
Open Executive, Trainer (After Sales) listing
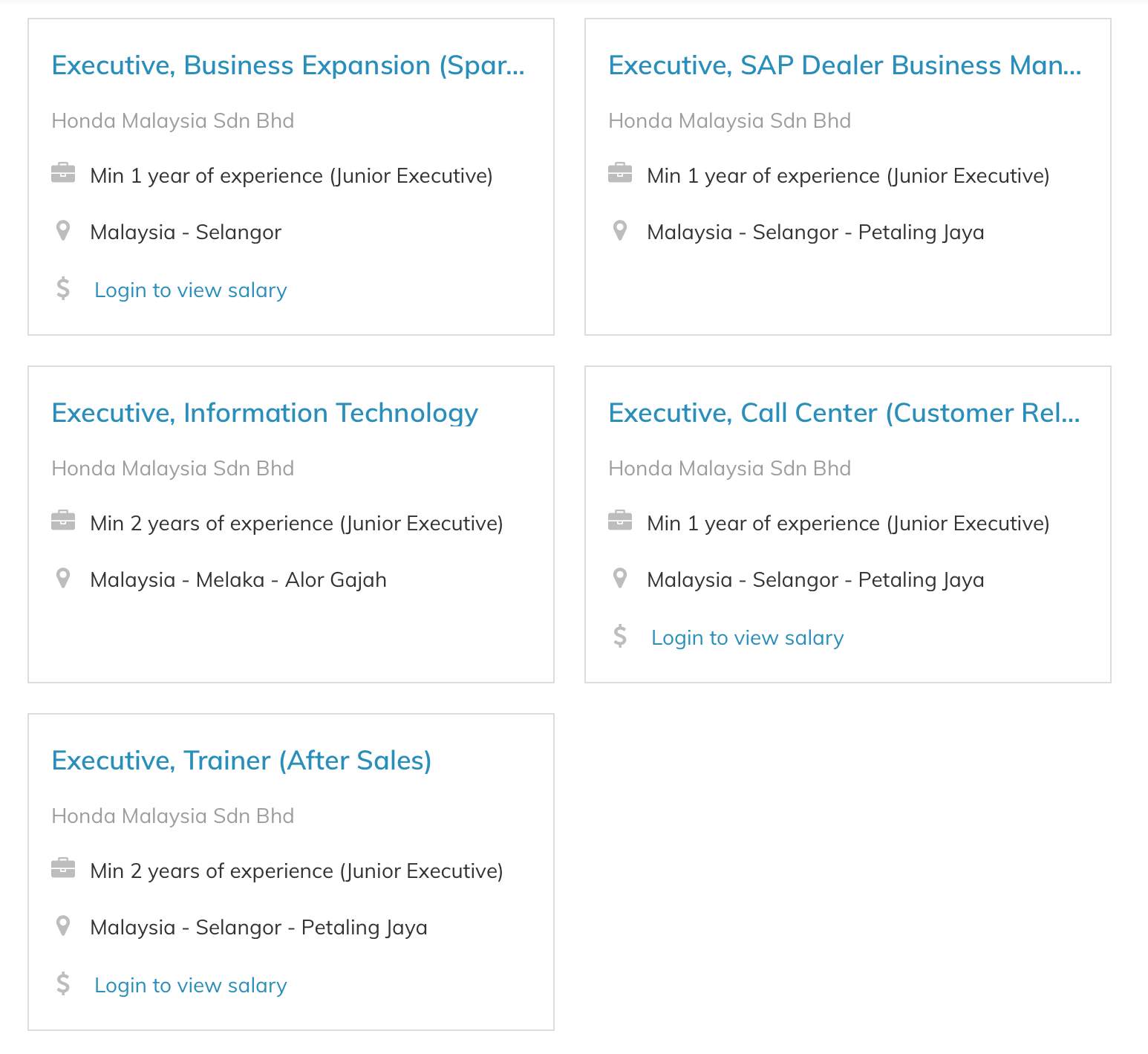point(242,761)
